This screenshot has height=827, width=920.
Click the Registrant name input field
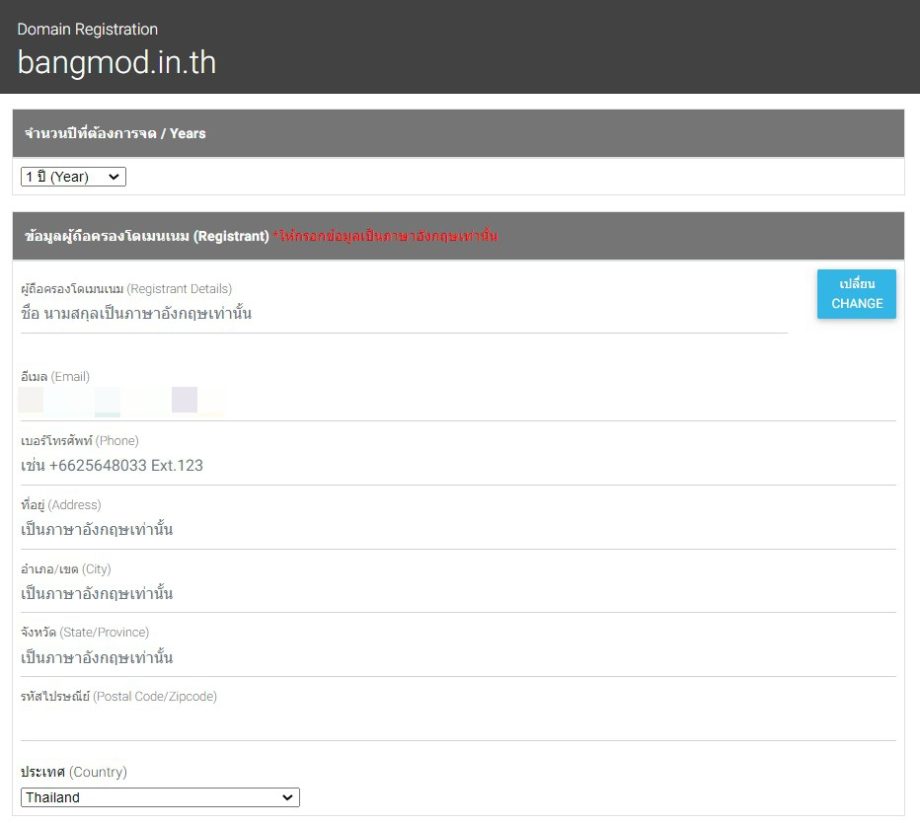(400, 314)
